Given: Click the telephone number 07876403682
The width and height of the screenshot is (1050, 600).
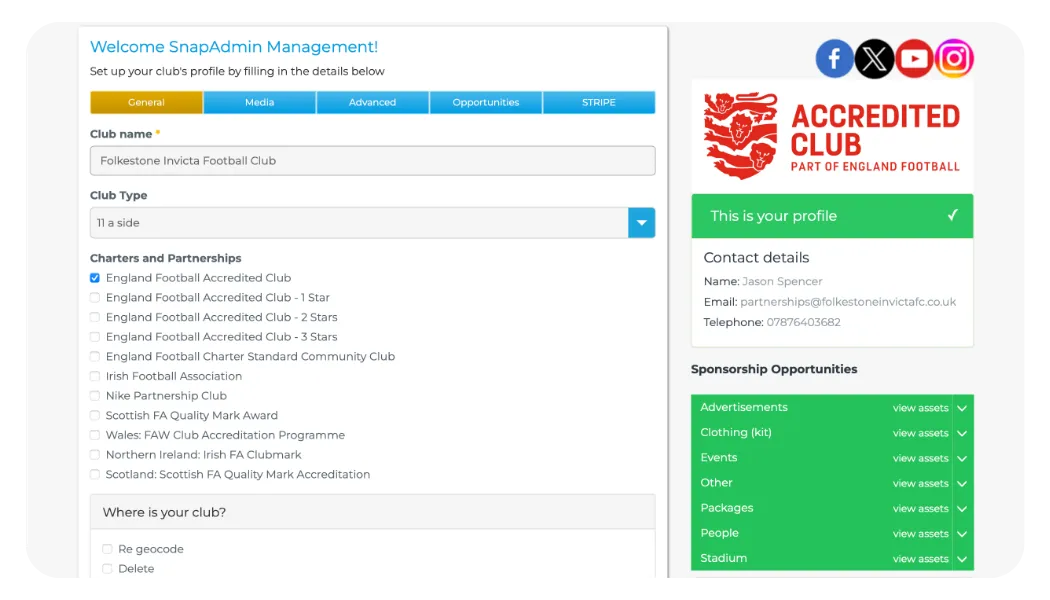Looking at the screenshot, I should click(x=803, y=322).
